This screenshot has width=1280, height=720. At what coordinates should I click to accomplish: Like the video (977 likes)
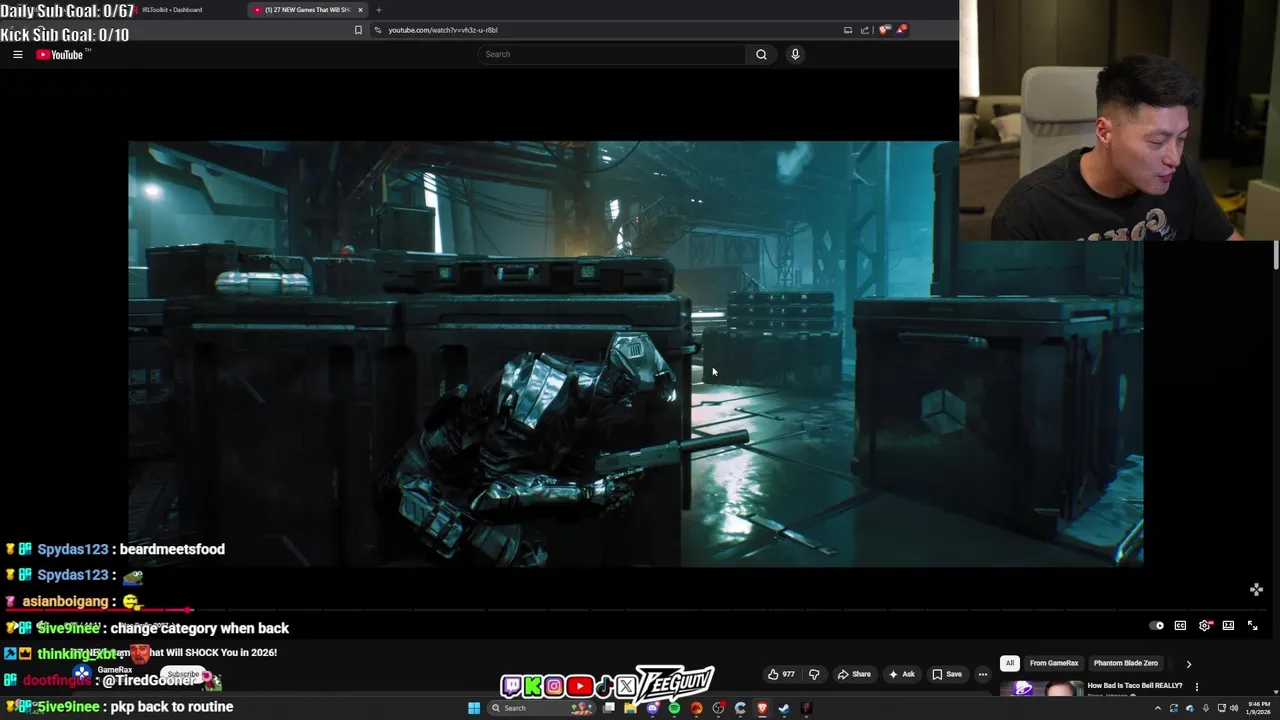pos(781,674)
